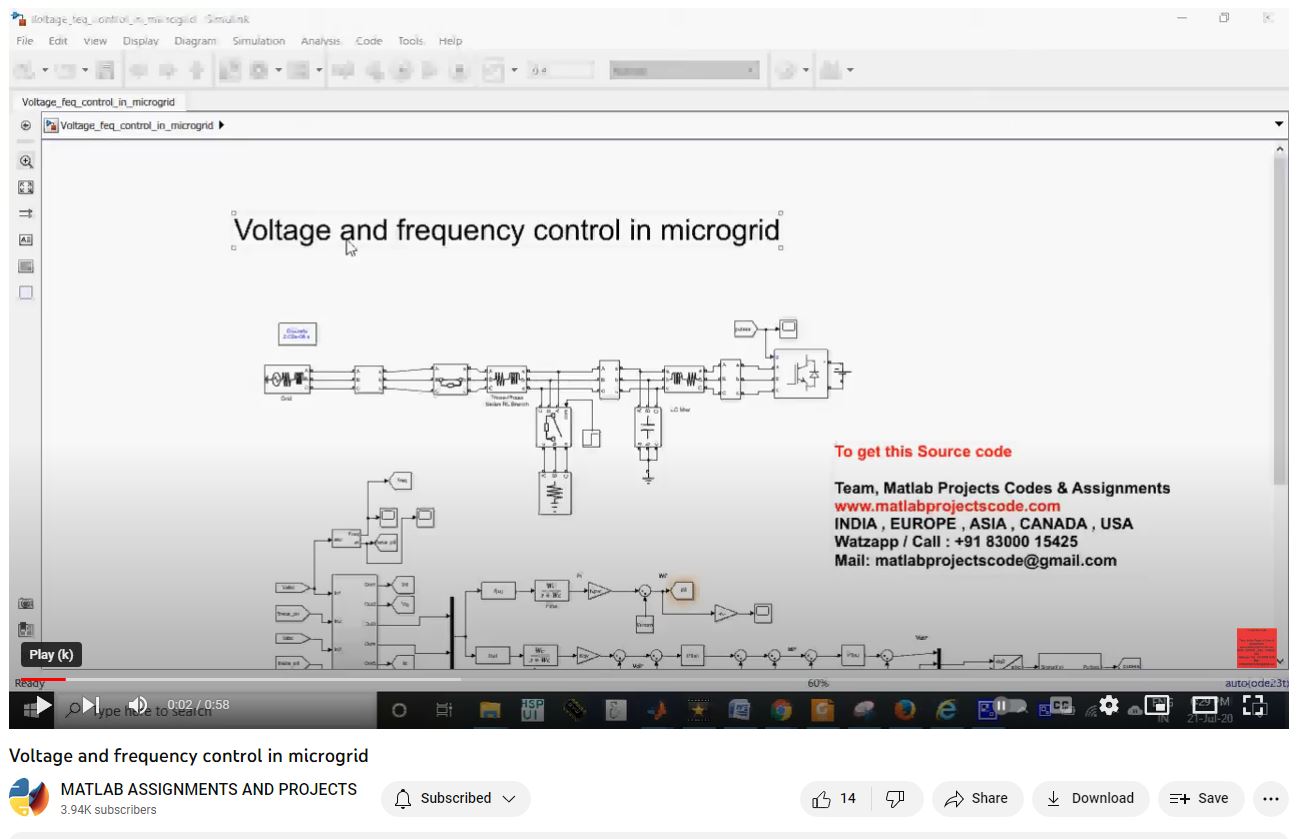Skip to the next video
Viewport: 1298px width, 839px height.
tap(90, 705)
